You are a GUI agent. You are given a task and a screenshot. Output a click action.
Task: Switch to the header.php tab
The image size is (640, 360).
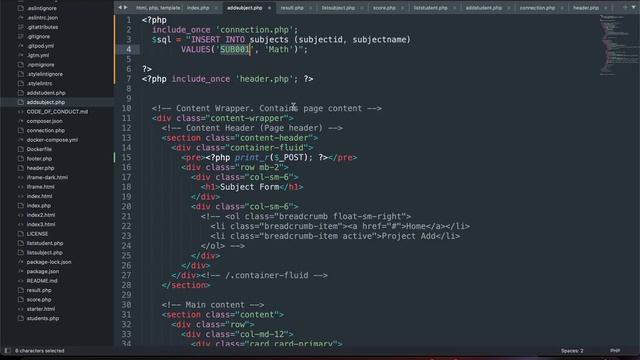[x=586, y=8]
